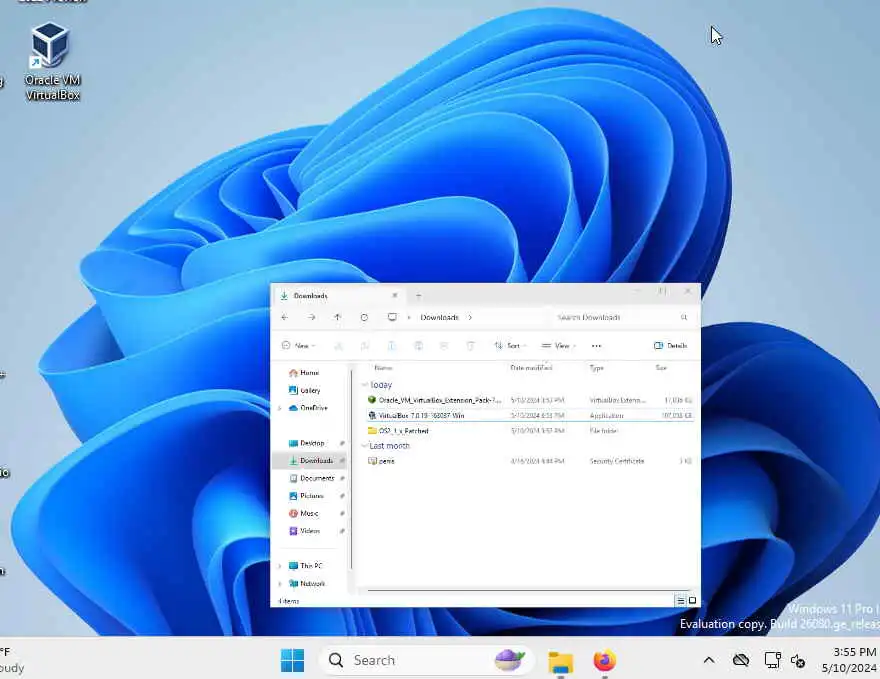The image size is (880, 679).
Task: Sort by the Size column header
Action: pos(661,368)
